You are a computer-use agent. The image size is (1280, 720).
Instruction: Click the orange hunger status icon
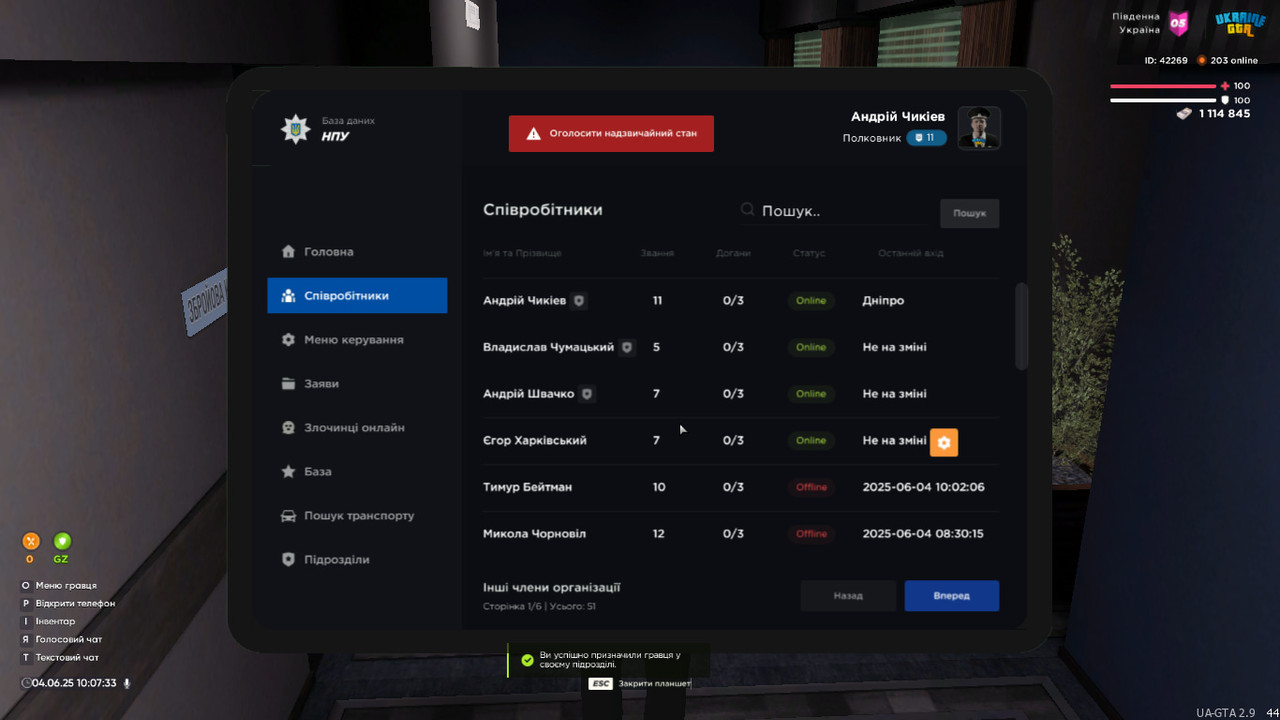30,541
